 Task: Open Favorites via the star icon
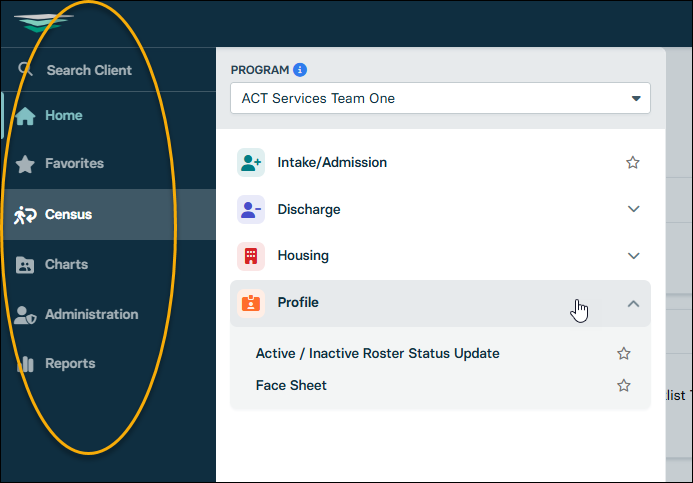point(26,164)
